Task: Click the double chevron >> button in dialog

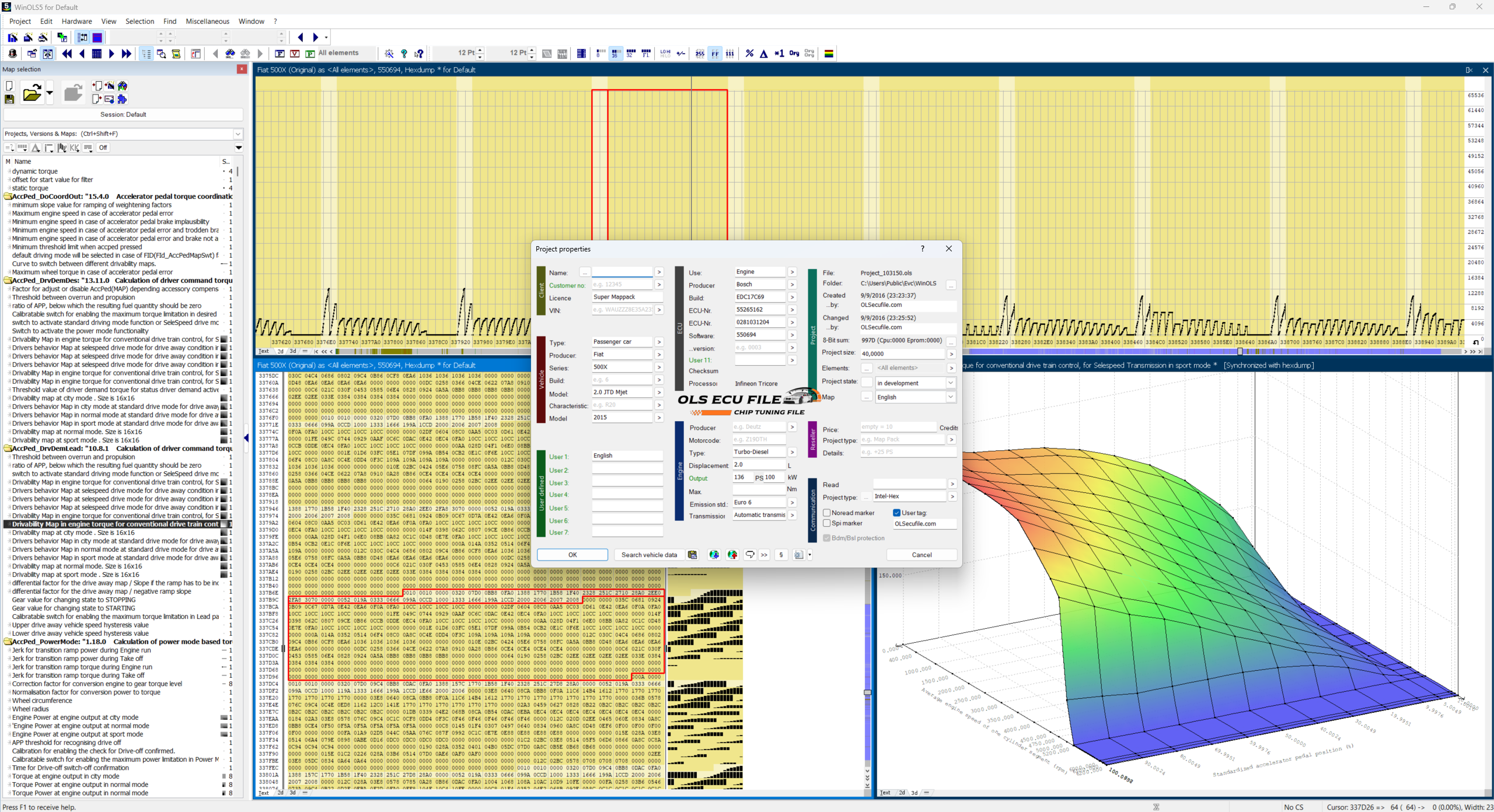Action: 764,555
